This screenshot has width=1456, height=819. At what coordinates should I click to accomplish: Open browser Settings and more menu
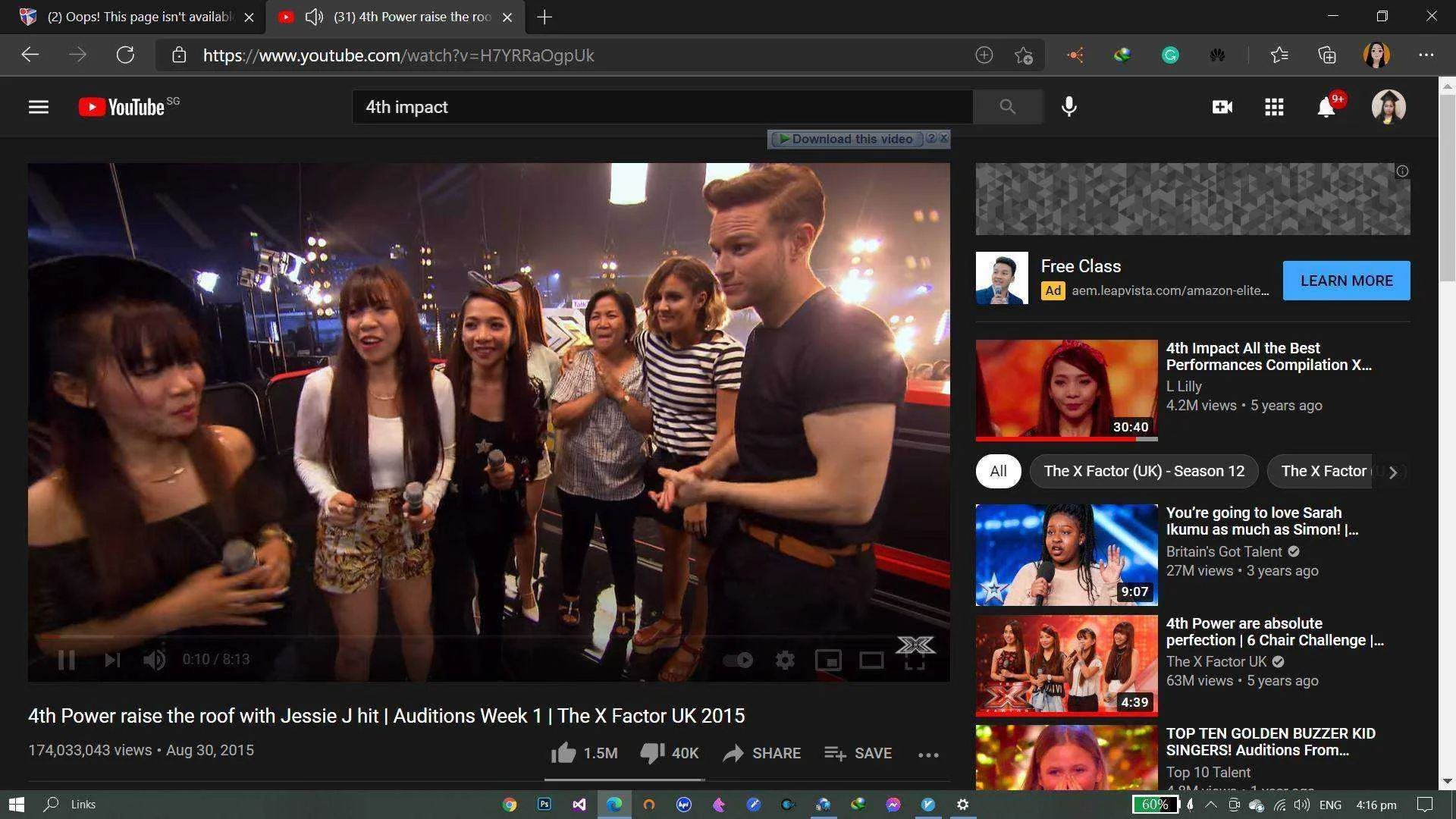click(1426, 55)
